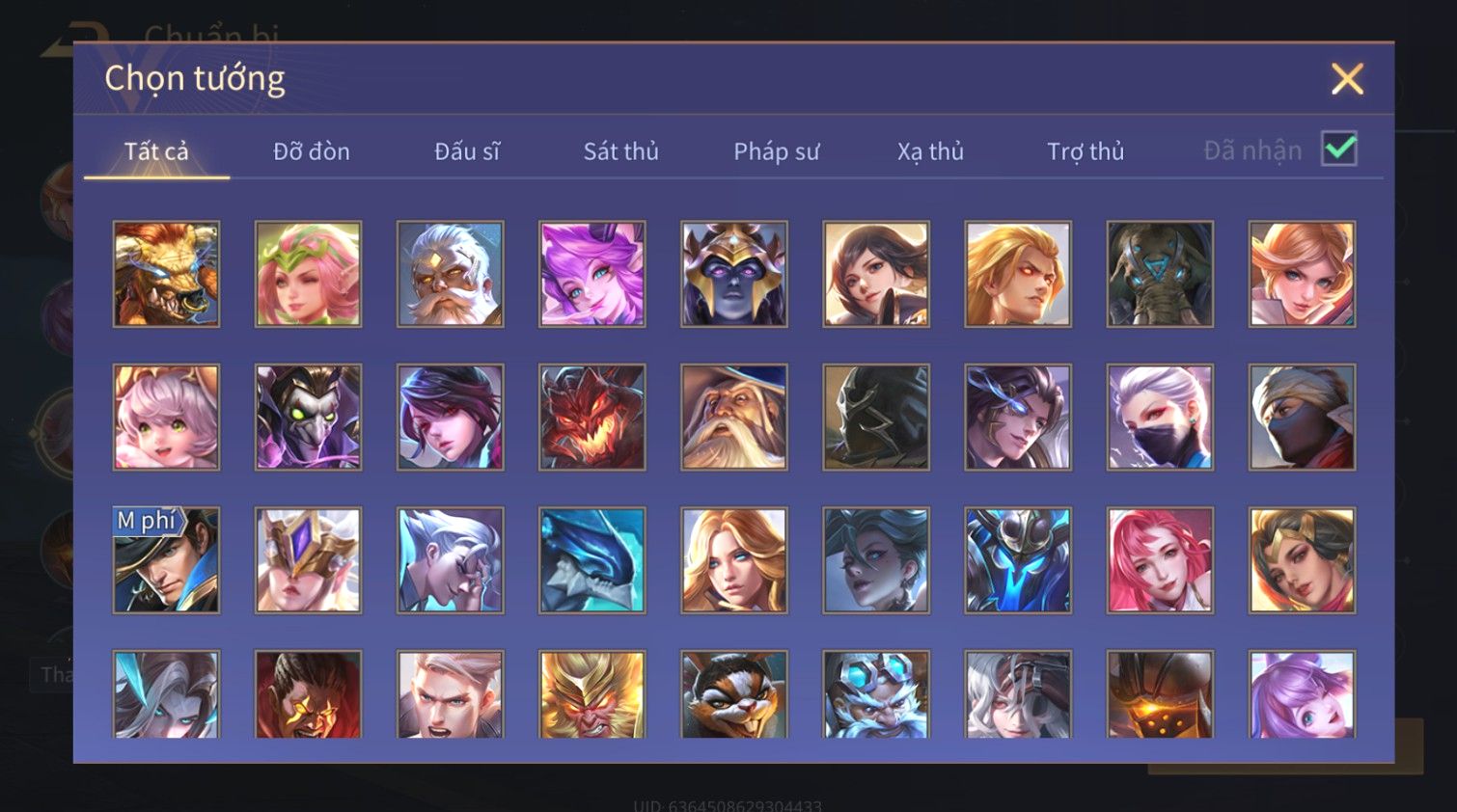Select the silver-haired masked female ninja hero
Viewport: 1457px width, 812px height.
click(x=1160, y=417)
